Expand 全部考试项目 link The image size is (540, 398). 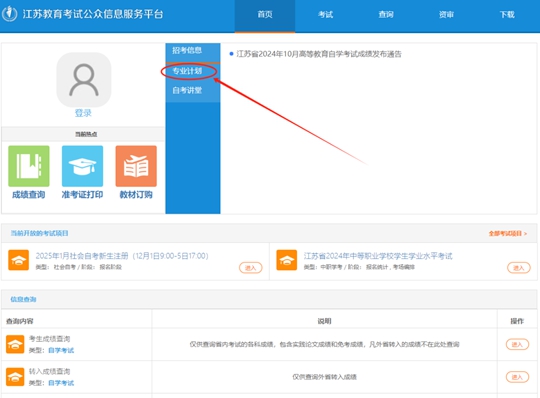(508, 233)
